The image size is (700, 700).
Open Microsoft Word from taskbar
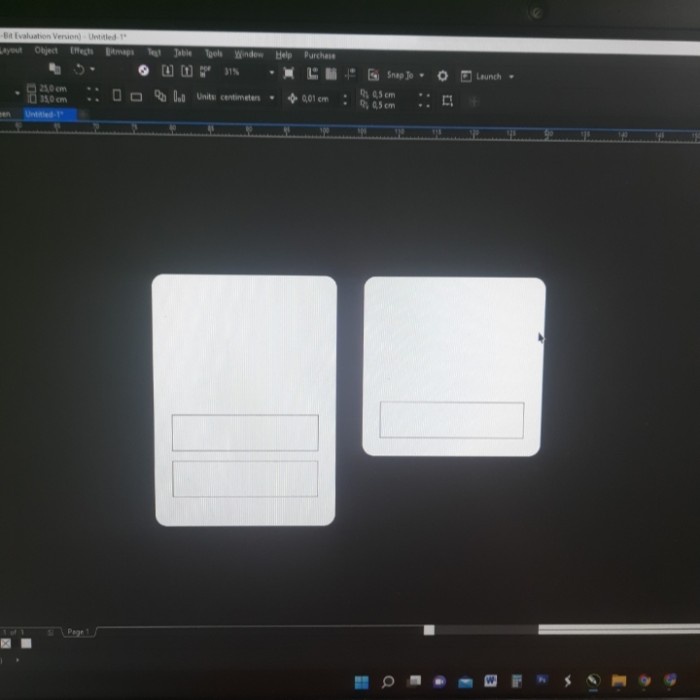(491, 681)
